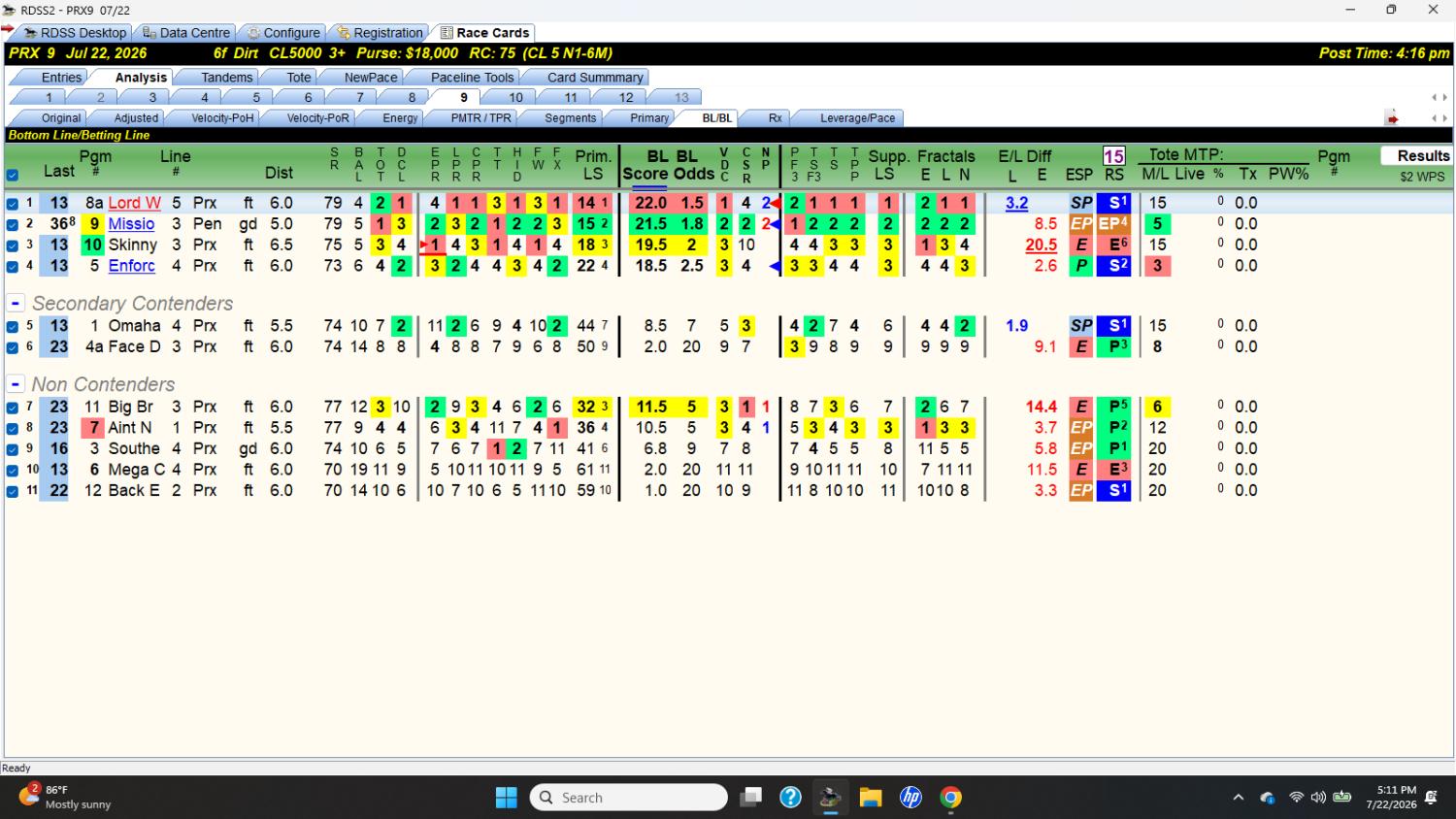Open the Configure tab

(x=283, y=32)
